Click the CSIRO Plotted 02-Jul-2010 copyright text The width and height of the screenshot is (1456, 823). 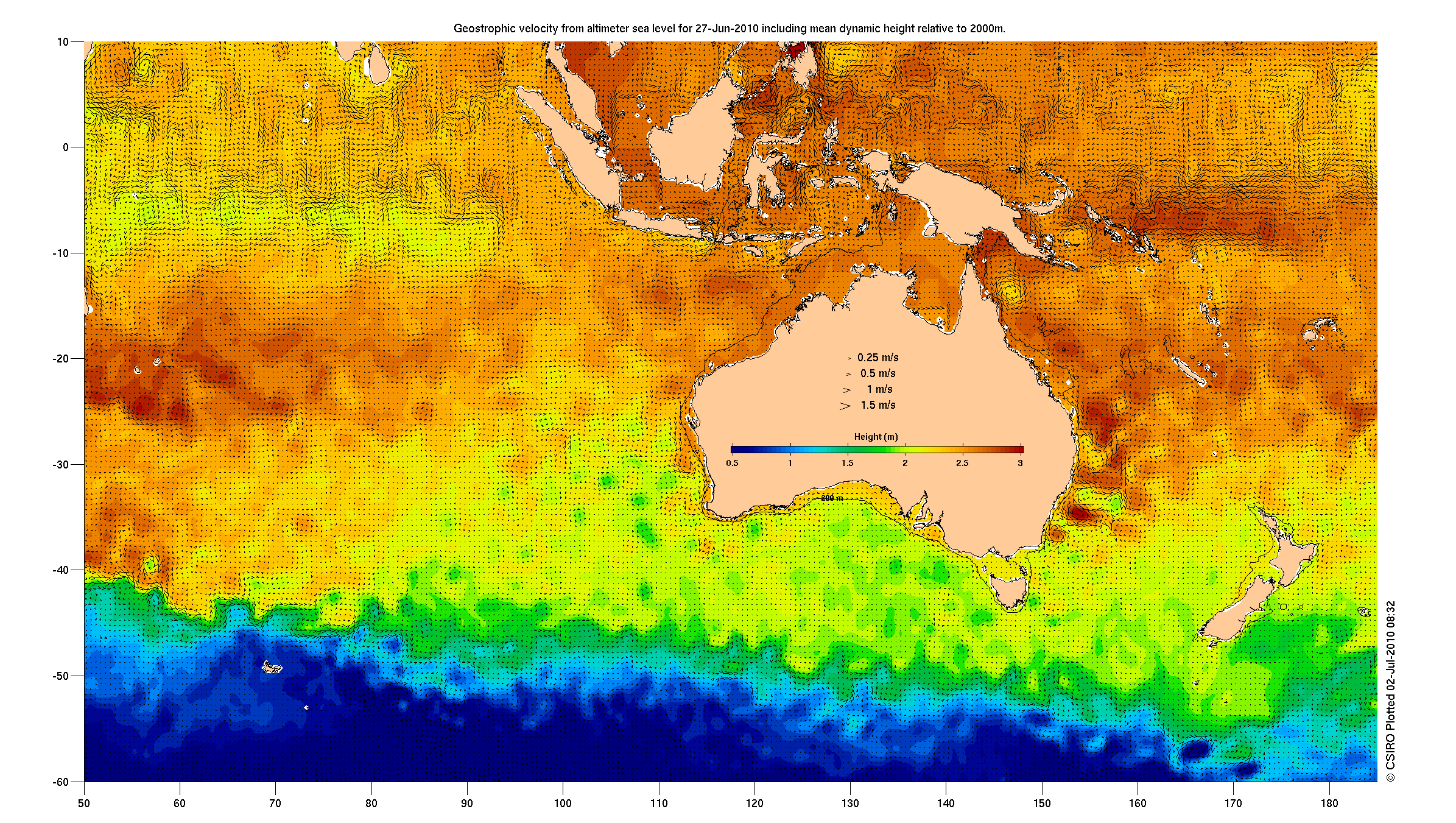pyautogui.click(x=1390, y=691)
